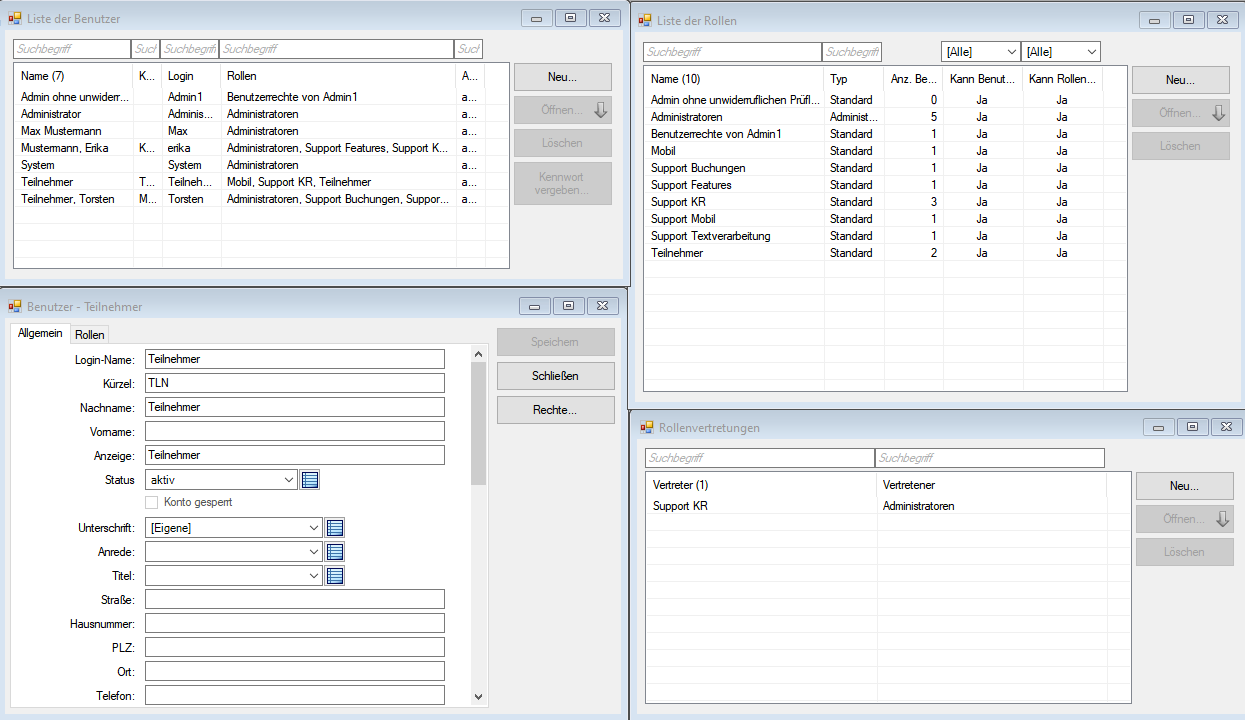This screenshot has height=720, width=1245.
Task: Click the Benutzer - Teilnehmer window icon
Action: coord(15,307)
